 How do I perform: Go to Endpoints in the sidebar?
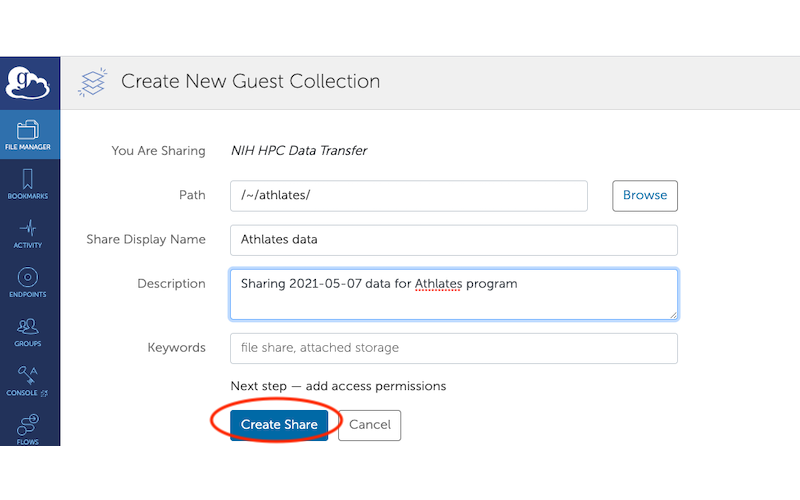(x=28, y=281)
